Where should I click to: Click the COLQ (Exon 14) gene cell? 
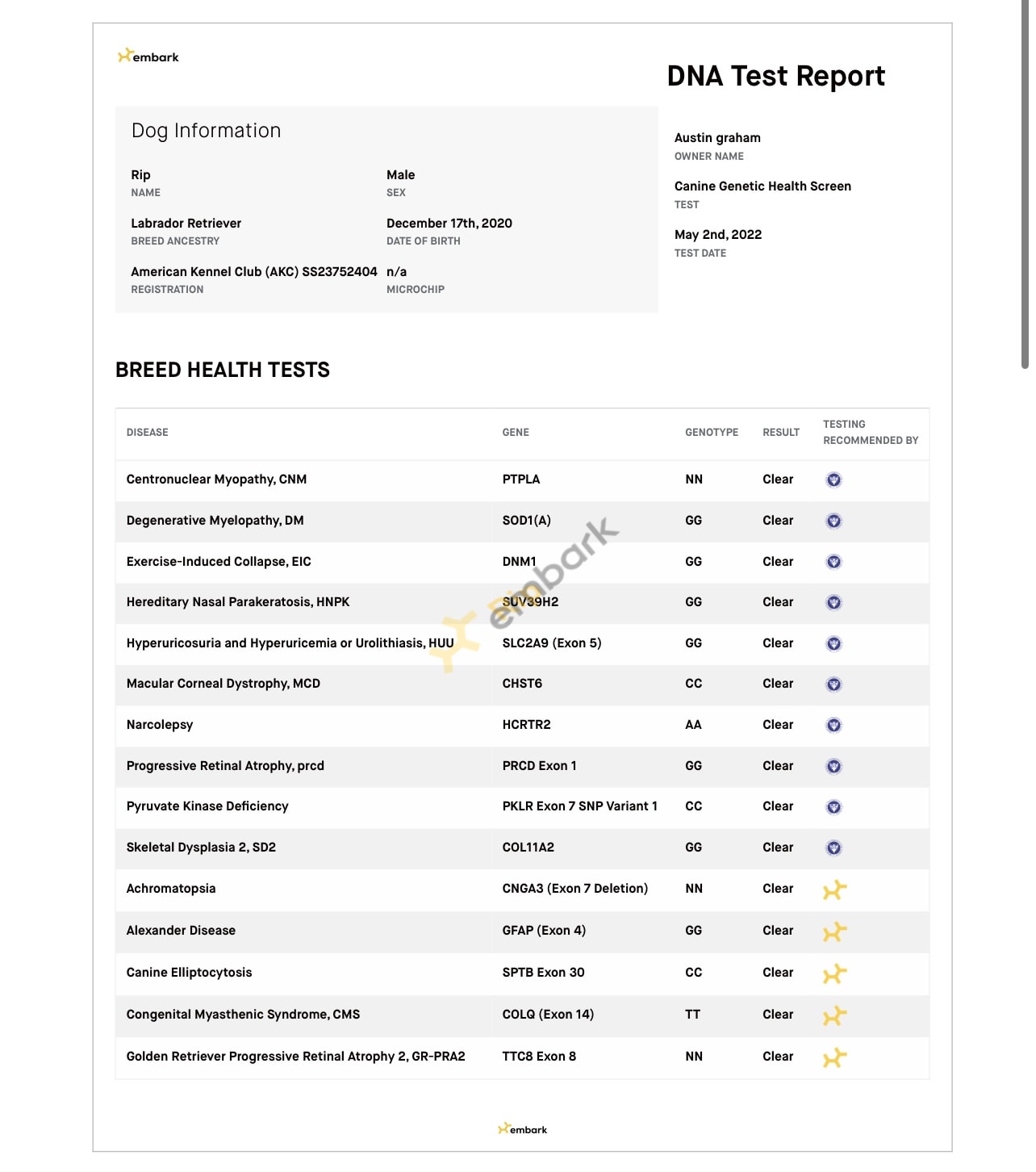[x=549, y=1015]
